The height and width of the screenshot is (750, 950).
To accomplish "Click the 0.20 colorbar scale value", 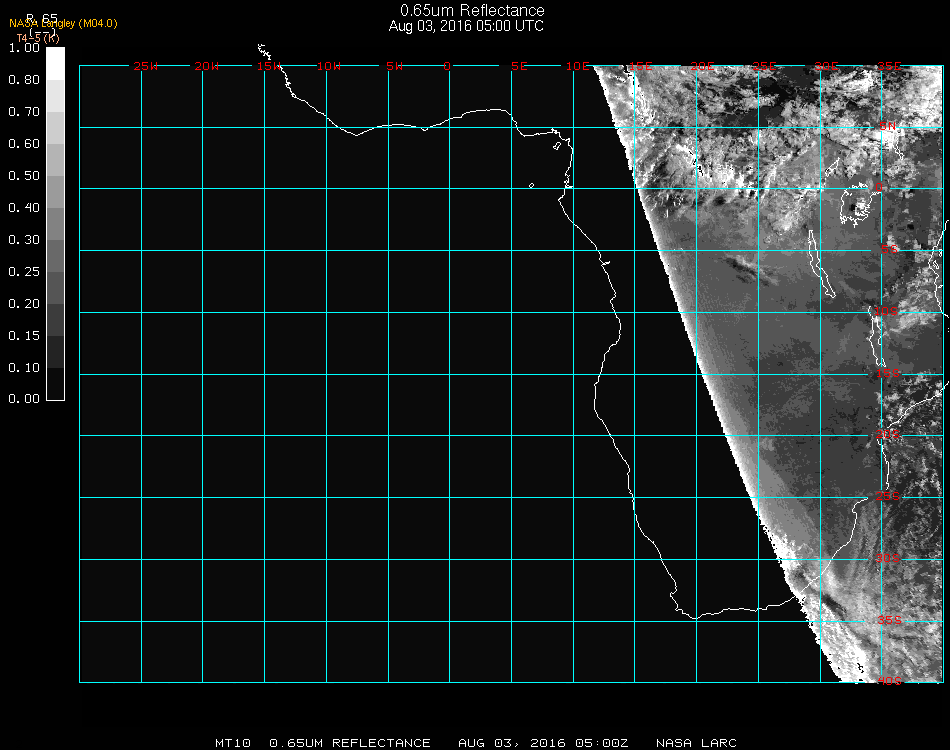I will (x=24, y=304).
